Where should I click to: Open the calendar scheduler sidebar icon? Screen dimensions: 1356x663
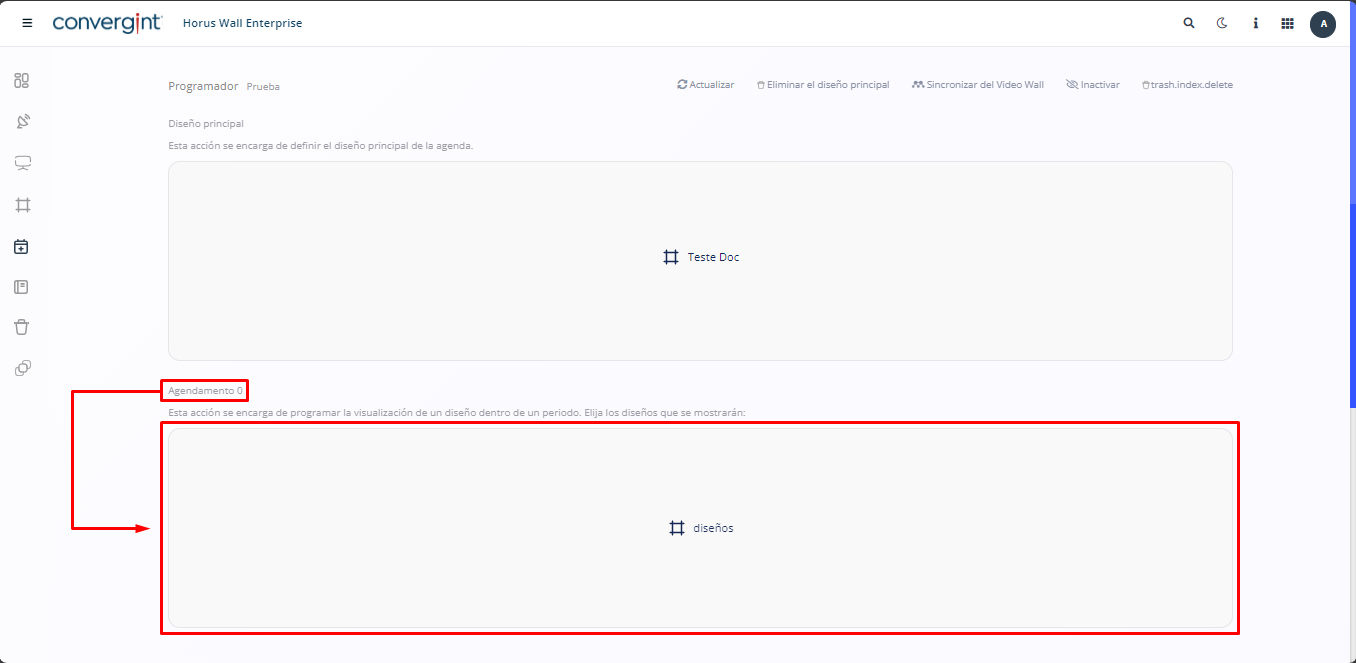coord(22,246)
